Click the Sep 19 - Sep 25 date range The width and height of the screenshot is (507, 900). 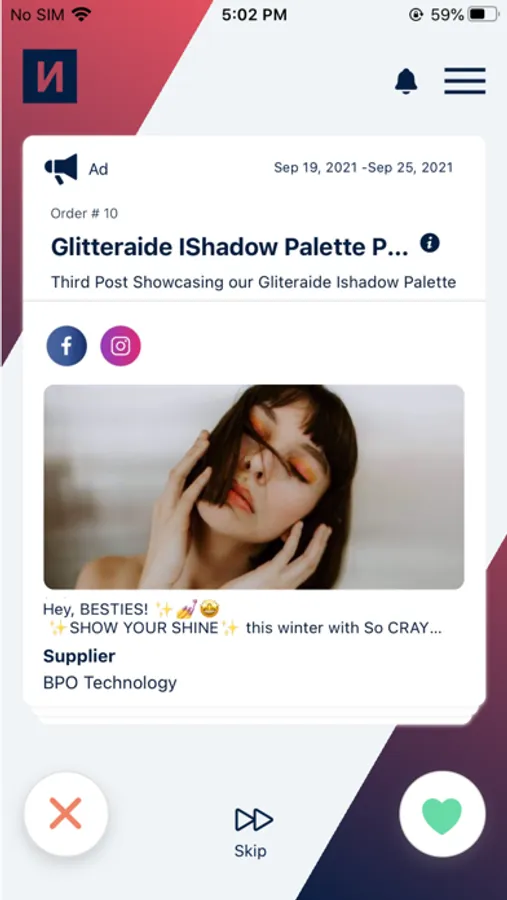[x=363, y=168]
